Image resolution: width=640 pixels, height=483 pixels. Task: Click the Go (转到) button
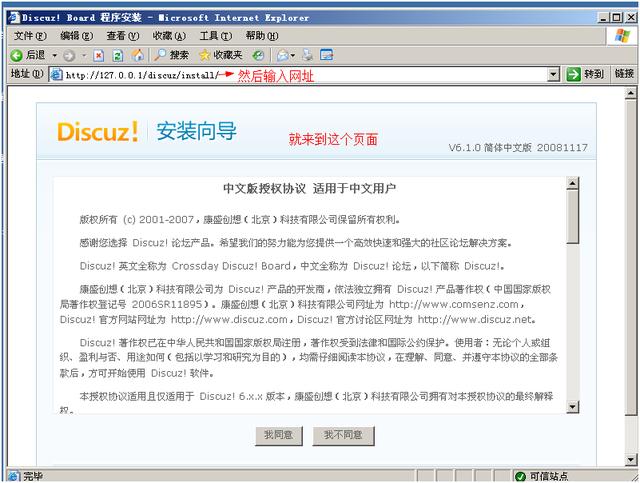coord(585,74)
